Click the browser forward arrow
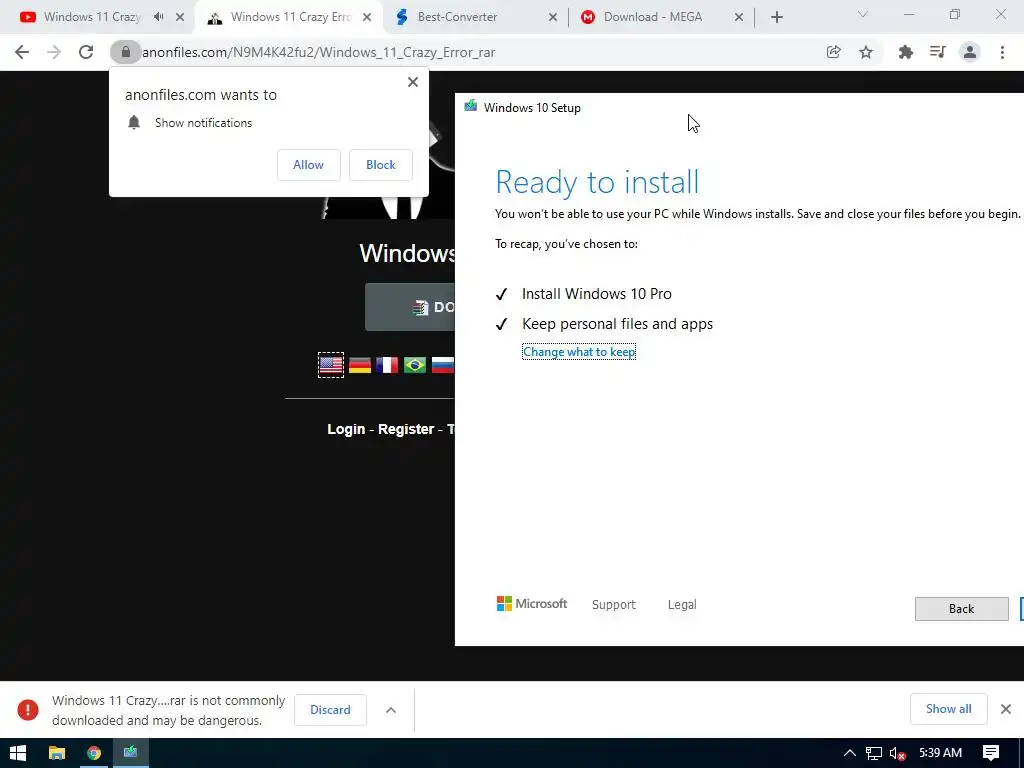This screenshot has width=1024, height=768. coord(54,52)
